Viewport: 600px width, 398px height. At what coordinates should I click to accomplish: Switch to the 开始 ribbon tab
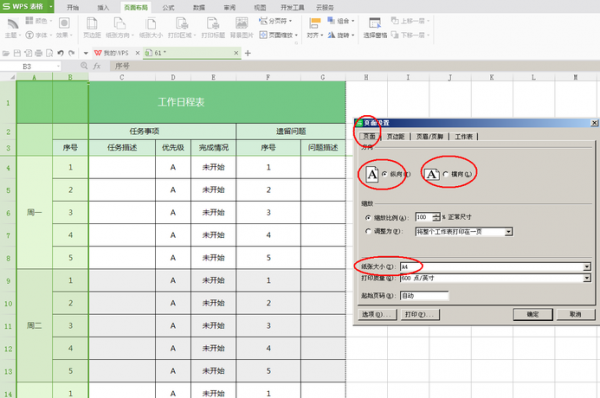[x=73, y=7]
